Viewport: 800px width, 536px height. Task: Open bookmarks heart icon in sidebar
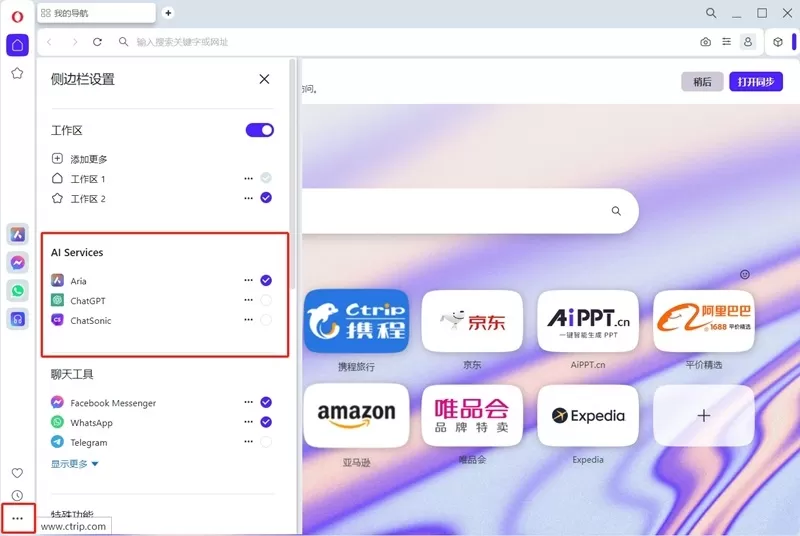[x=17, y=473]
